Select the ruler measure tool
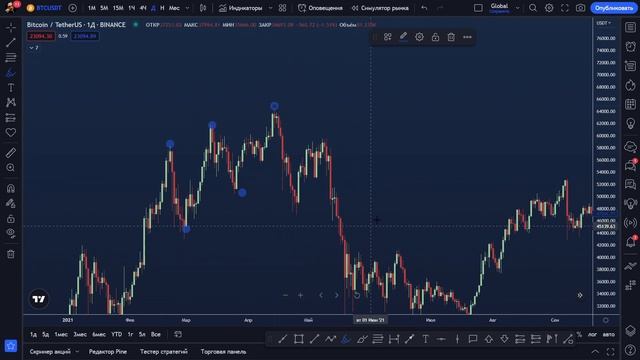Image resolution: width=640 pixels, height=360 pixels. click(11, 153)
